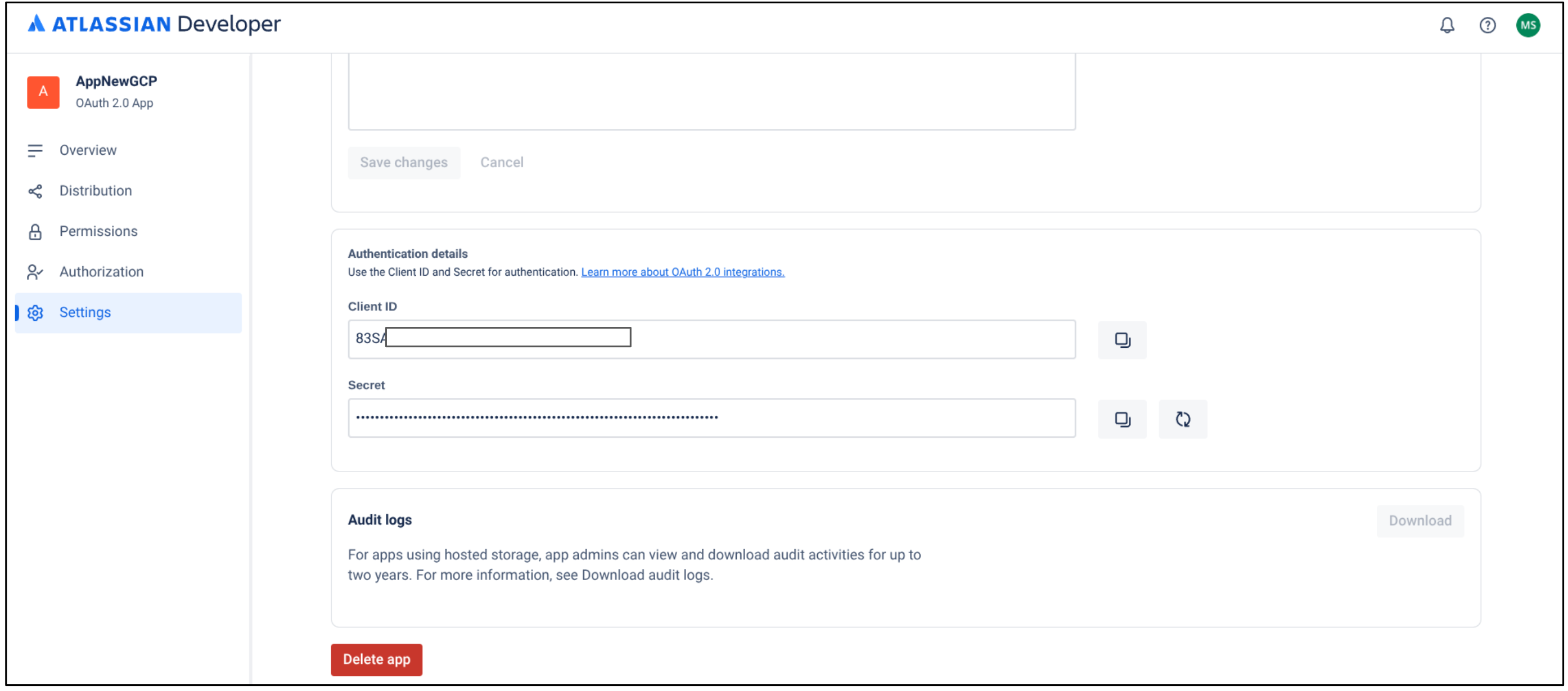
Task: Copy the Client ID using the copy icon
Action: tap(1122, 340)
